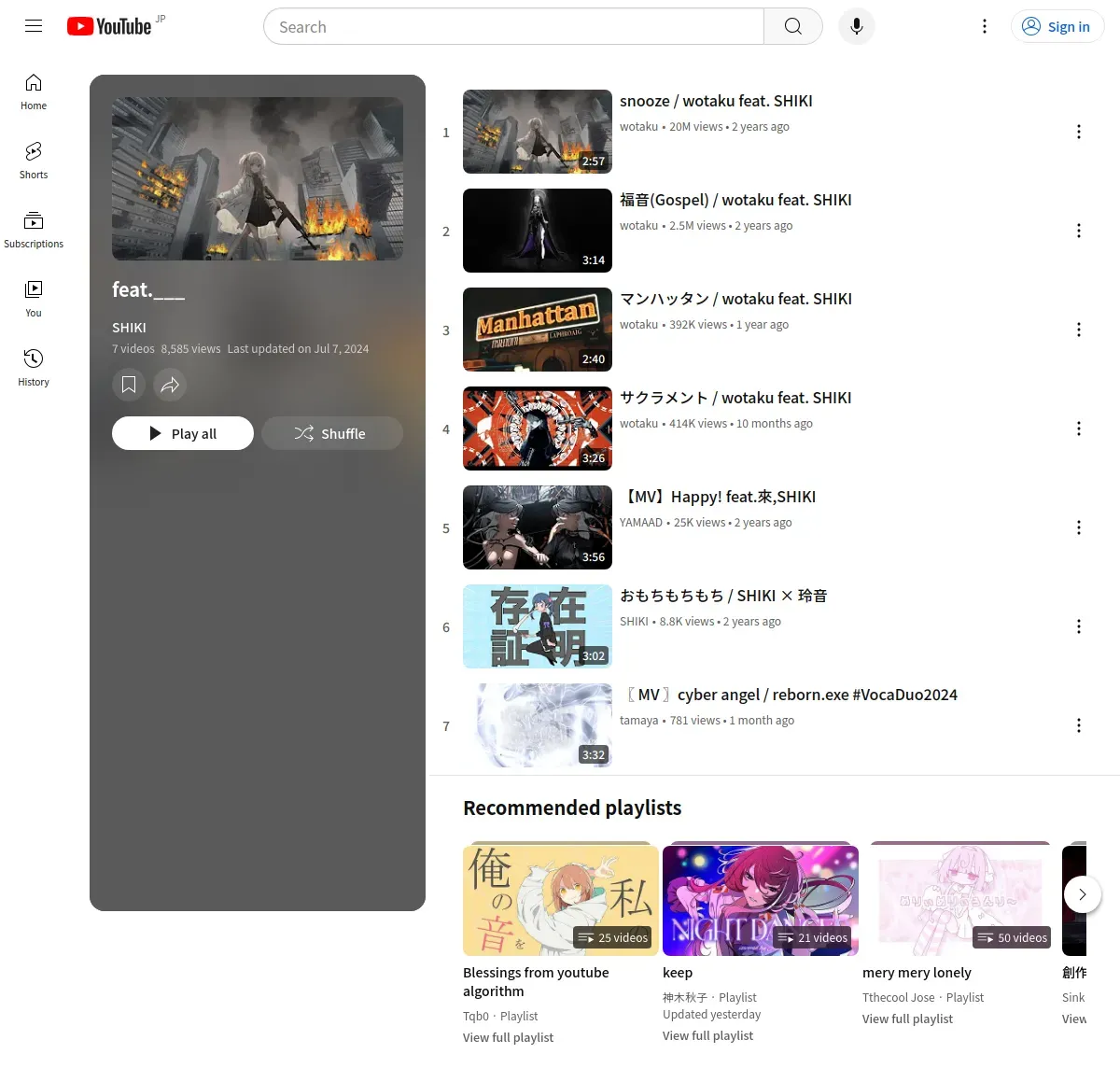Play the Happy! feat.來,SHIKI thumbnail
This screenshot has height=1068, width=1120.
538,527
